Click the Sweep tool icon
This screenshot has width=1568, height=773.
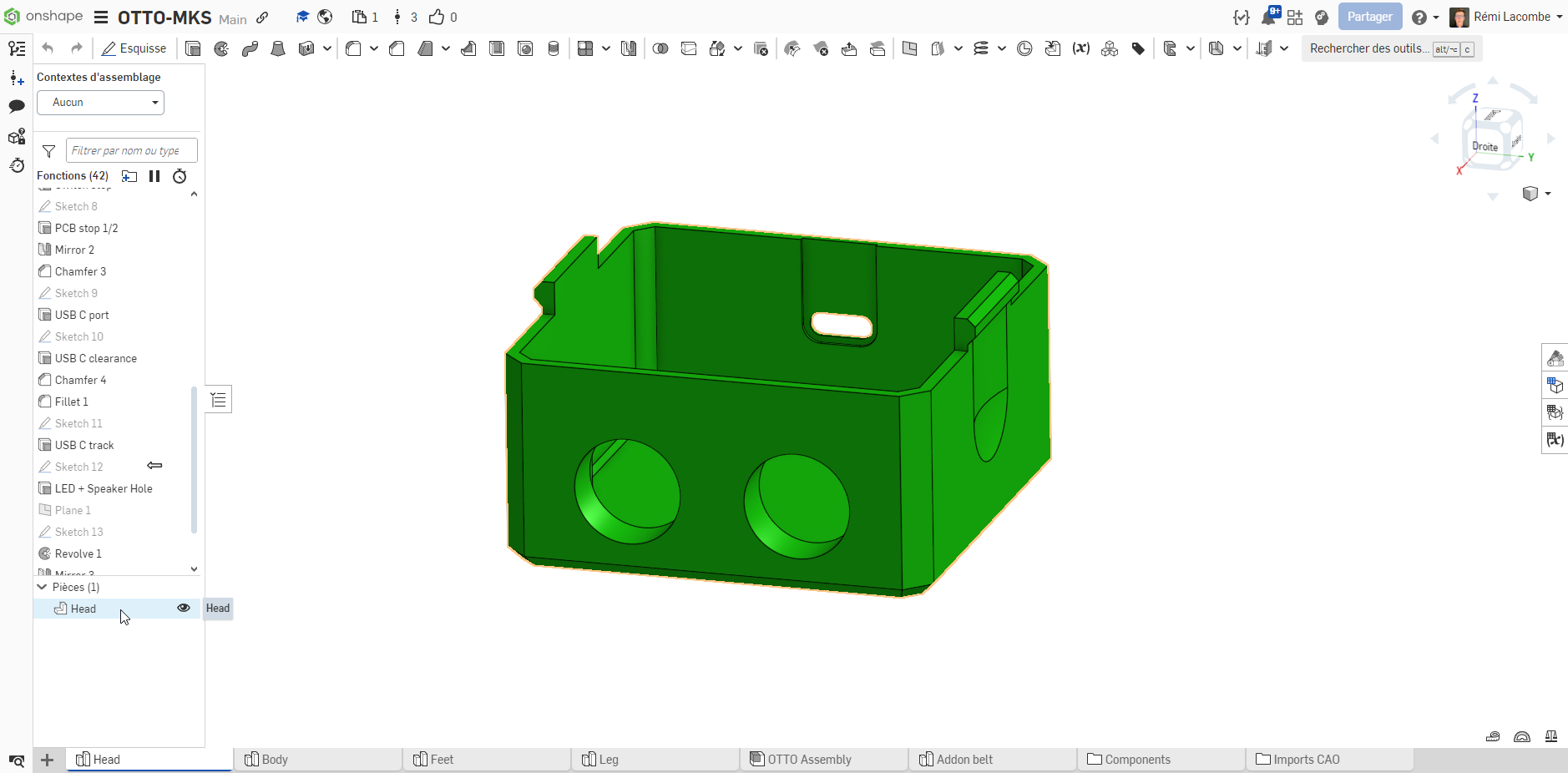(x=250, y=48)
